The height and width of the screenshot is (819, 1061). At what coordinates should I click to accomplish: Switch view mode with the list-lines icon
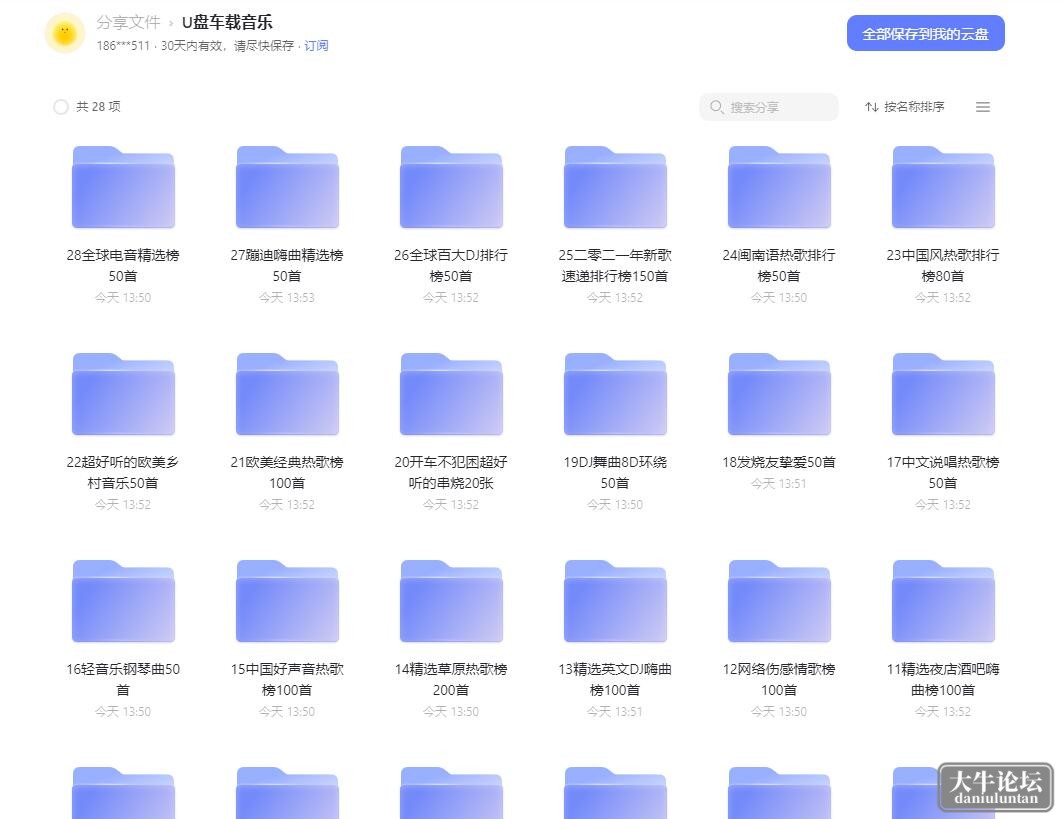[983, 107]
